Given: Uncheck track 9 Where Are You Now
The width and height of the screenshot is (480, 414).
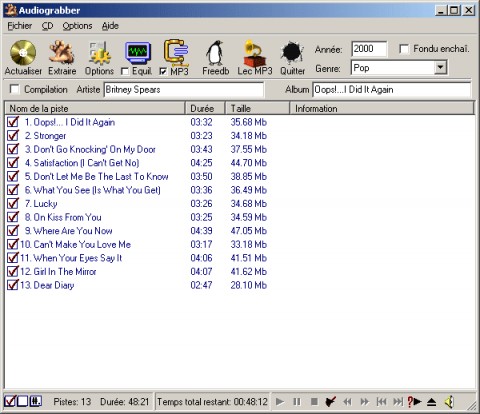Looking at the screenshot, I should point(13,230).
